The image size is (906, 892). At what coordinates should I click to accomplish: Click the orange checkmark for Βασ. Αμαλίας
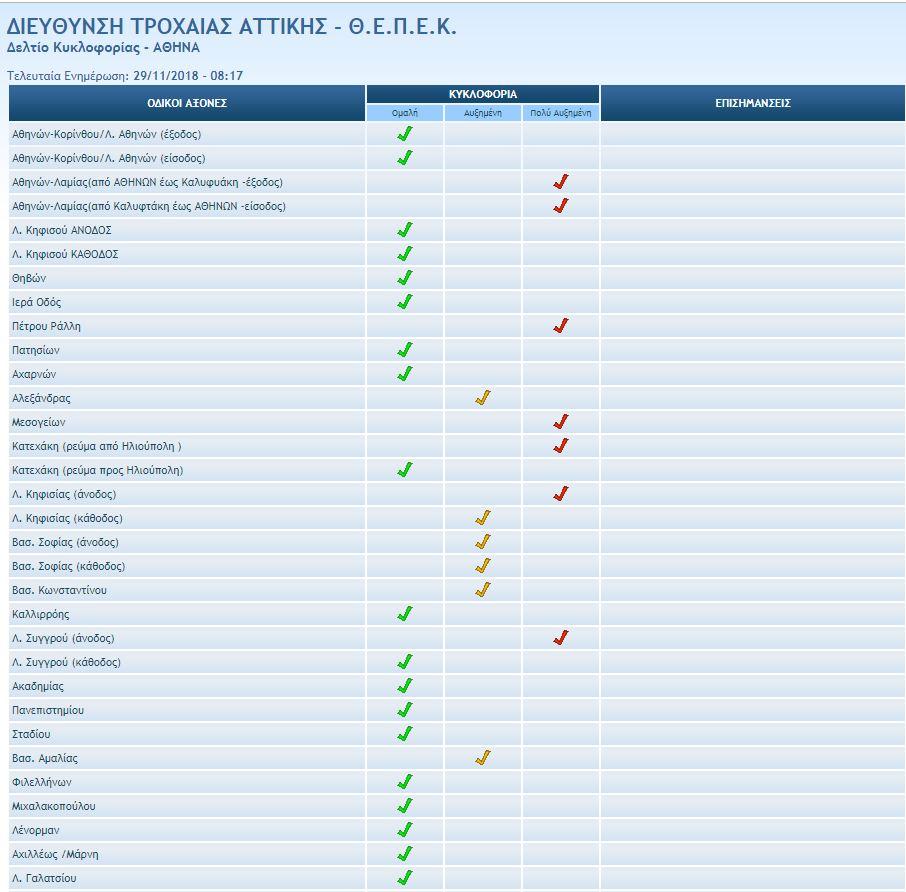point(483,758)
